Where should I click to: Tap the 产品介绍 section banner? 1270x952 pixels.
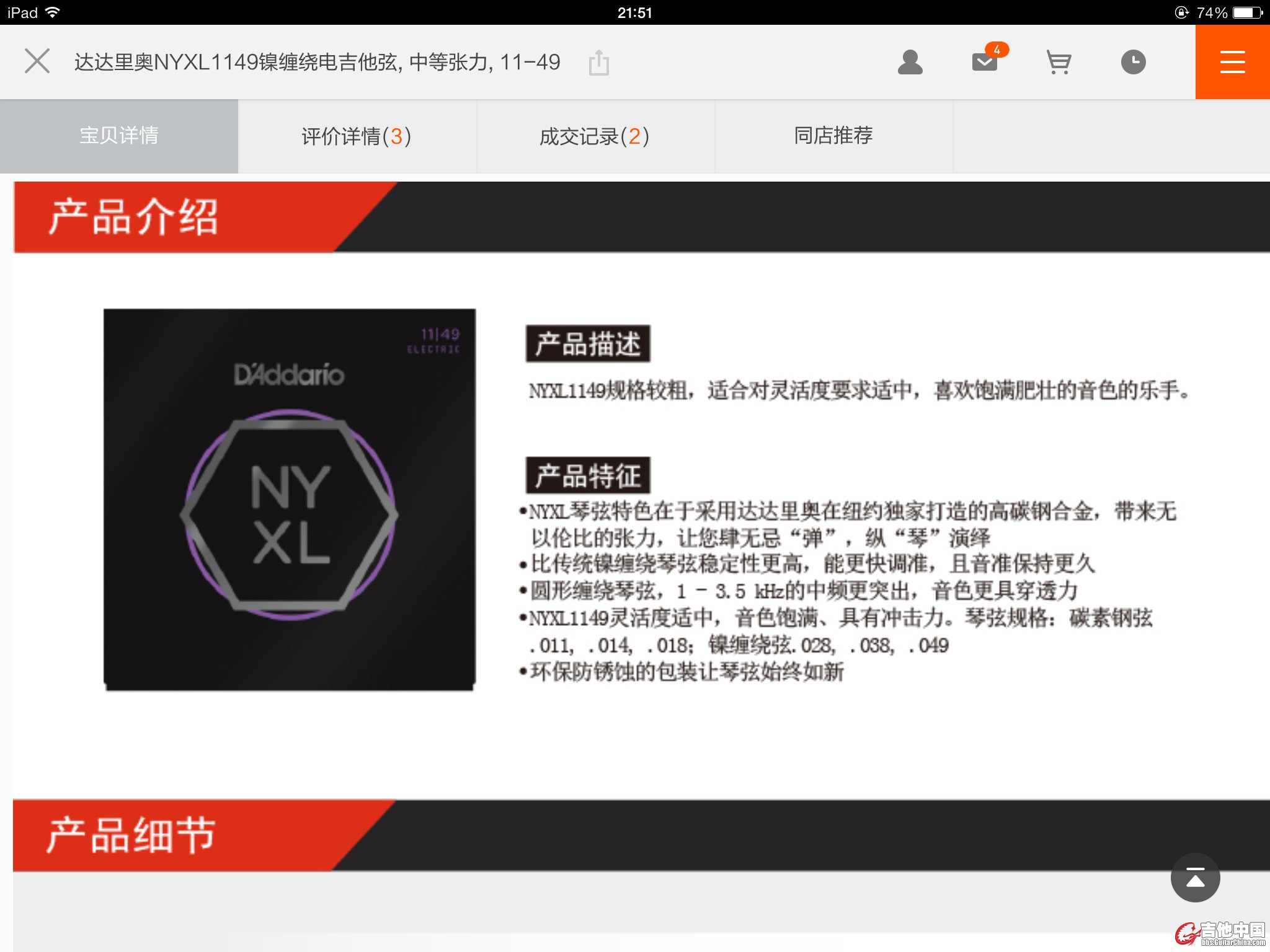(x=641, y=217)
